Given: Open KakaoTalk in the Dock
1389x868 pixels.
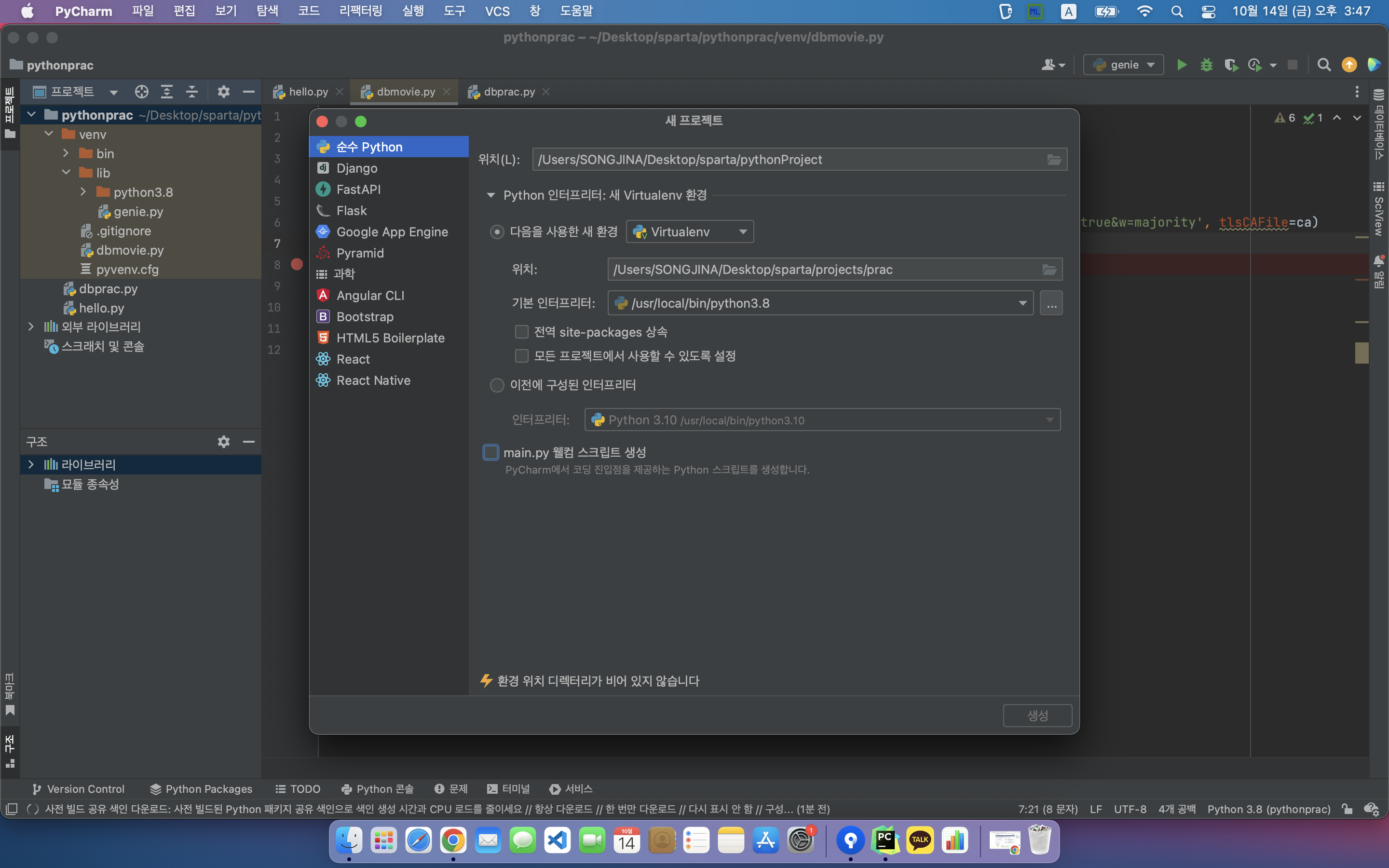Looking at the screenshot, I should pyautogui.click(x=920, y=841).
